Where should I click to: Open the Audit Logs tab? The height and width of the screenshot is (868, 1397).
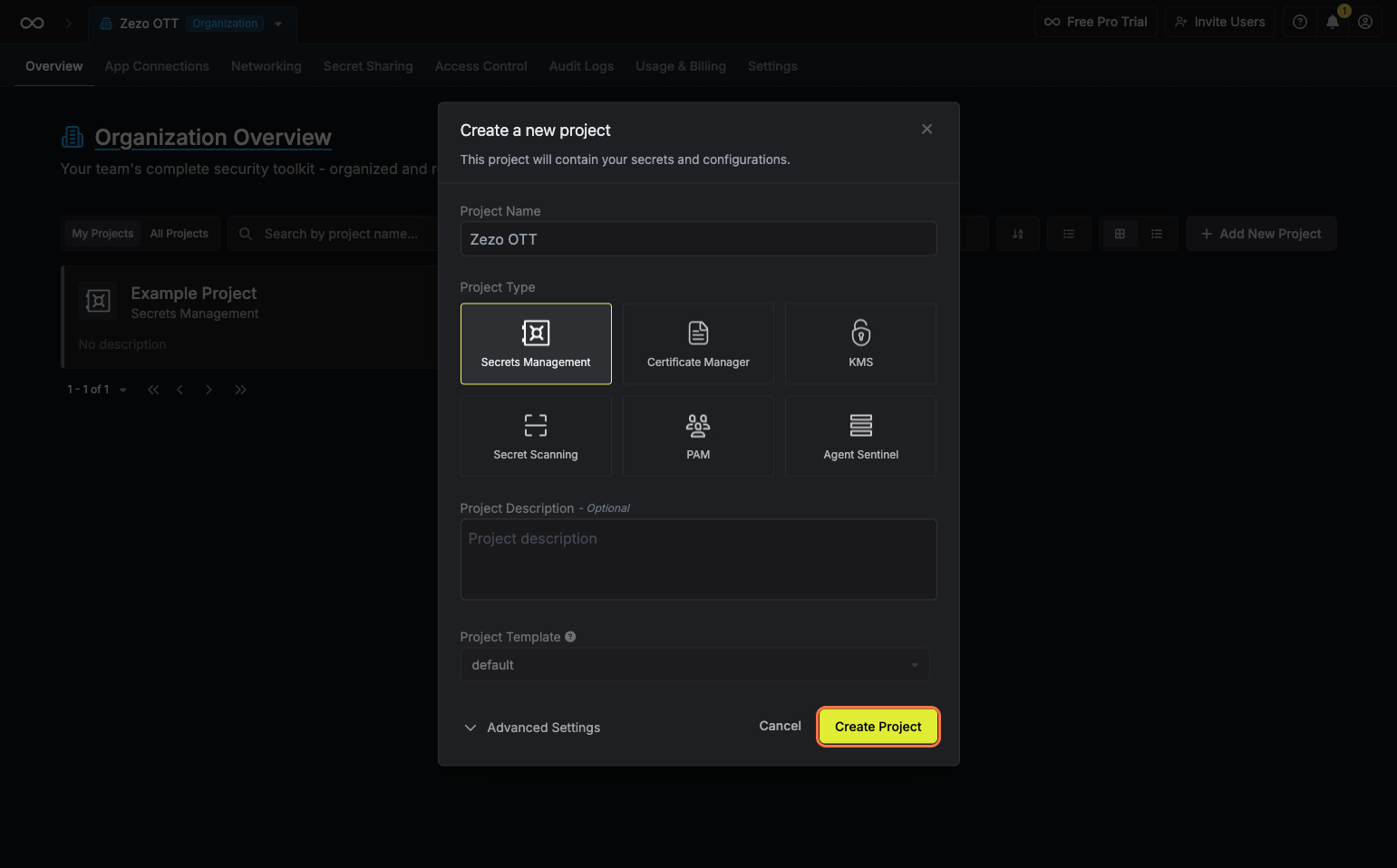[x=581, y=66]
